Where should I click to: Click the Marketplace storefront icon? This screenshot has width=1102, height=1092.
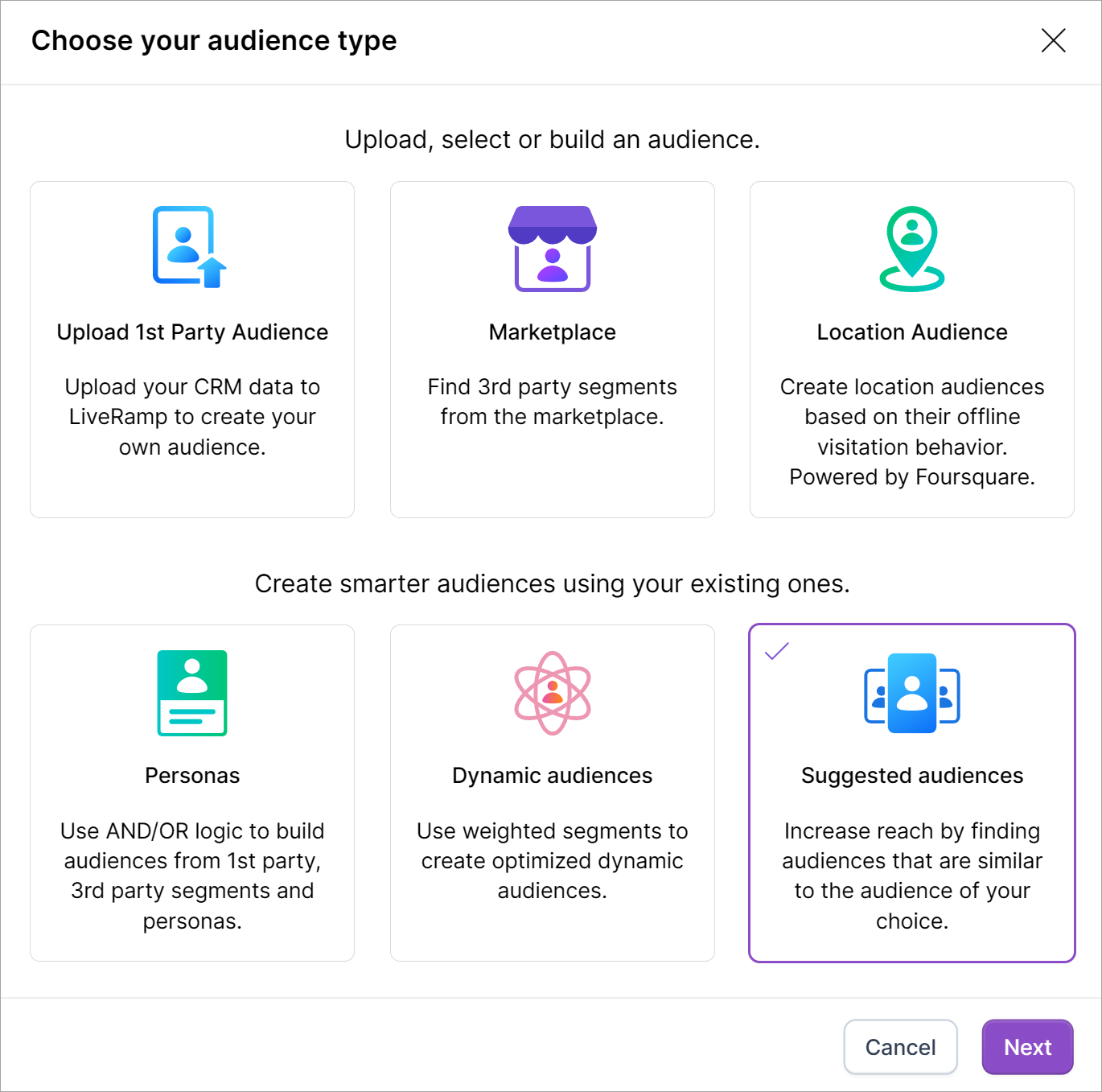click(552, 249)
